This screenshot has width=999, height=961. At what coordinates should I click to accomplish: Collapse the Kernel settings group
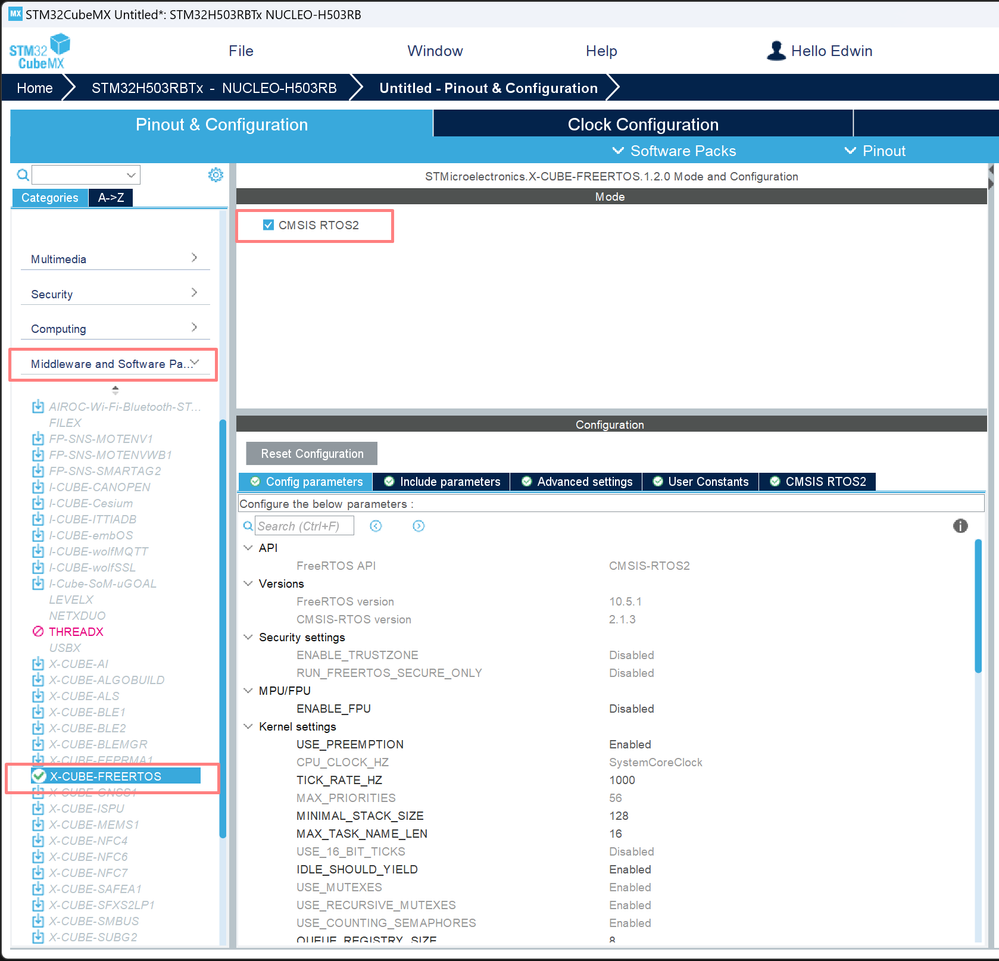click(x=248, y=726)
